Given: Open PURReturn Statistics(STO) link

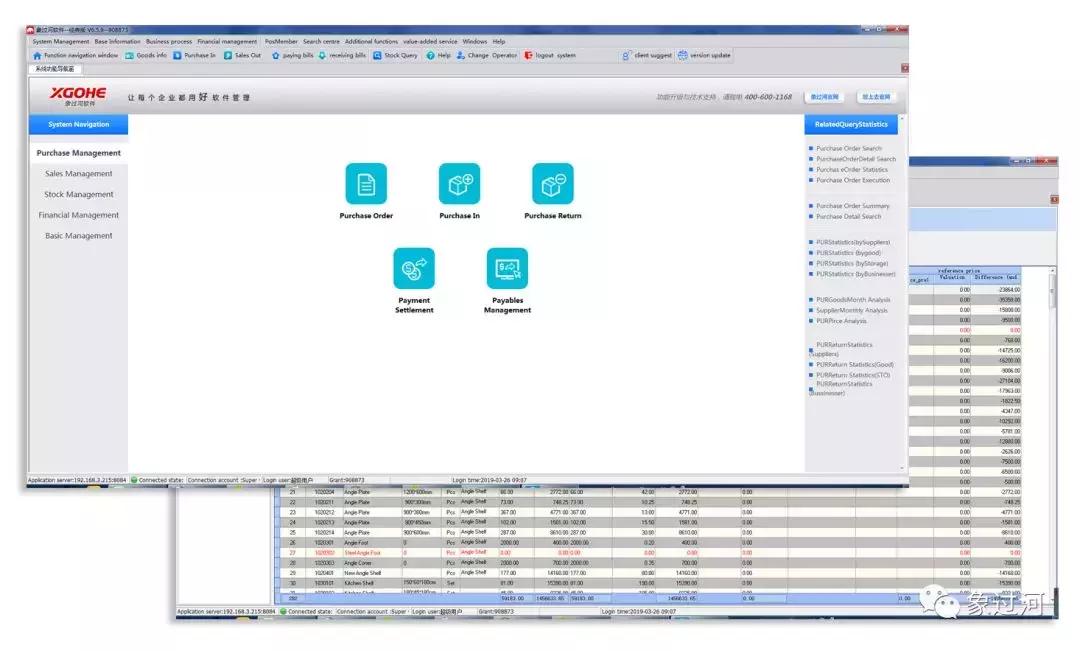Looking at the screenshot, I should pyautogui.click(x=853, y=375).
